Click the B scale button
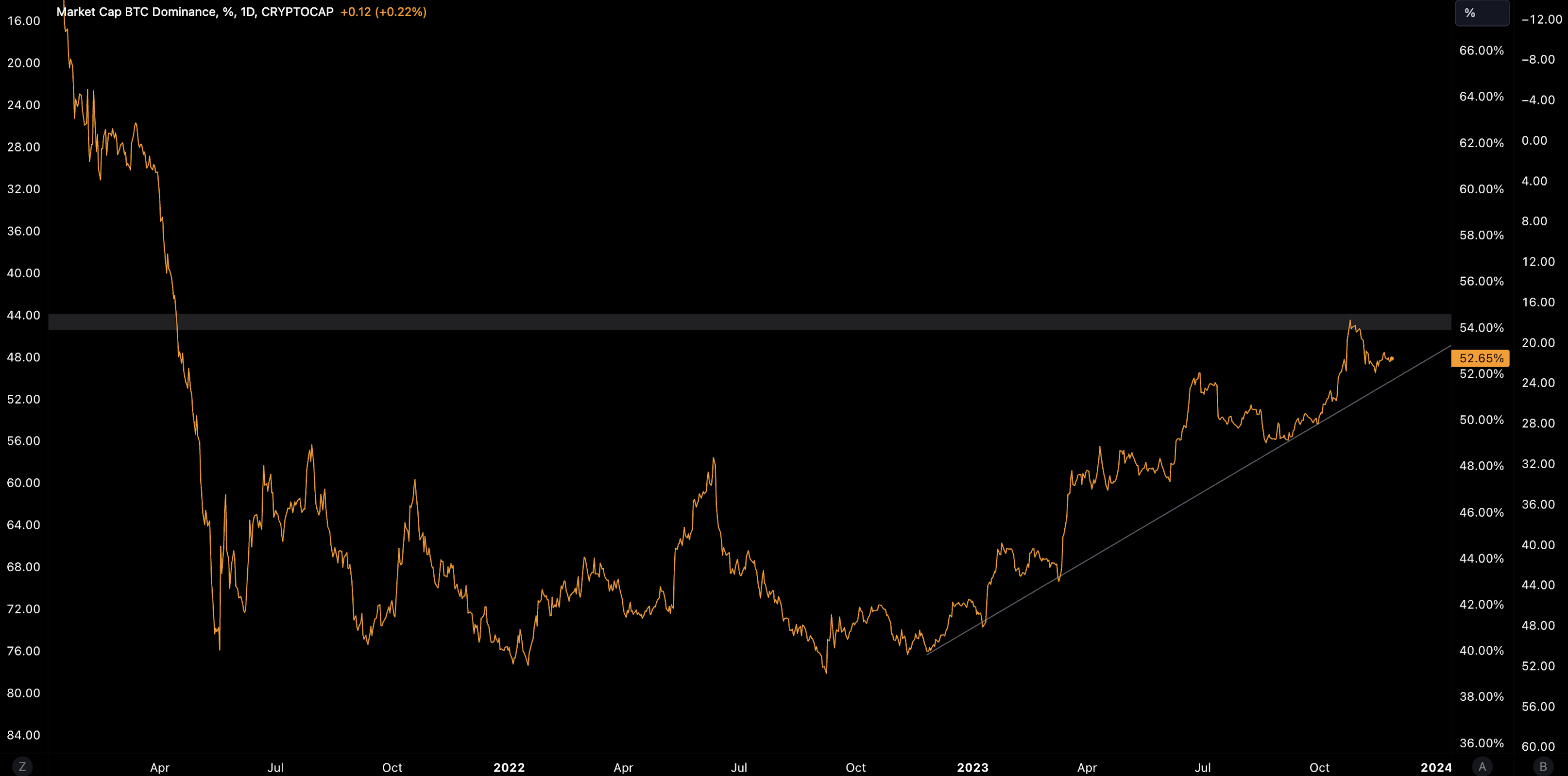Screen dimensions: 1568x776 point(1543,766)
